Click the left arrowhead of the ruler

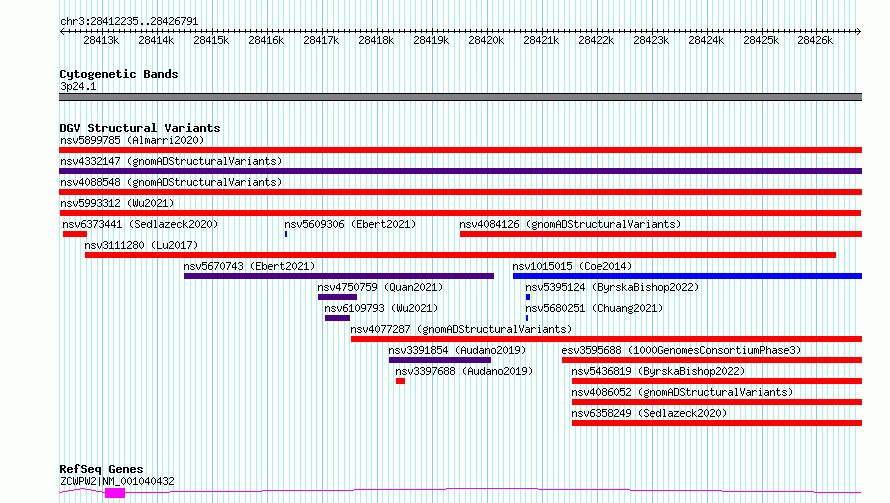(x=62, y=31)
